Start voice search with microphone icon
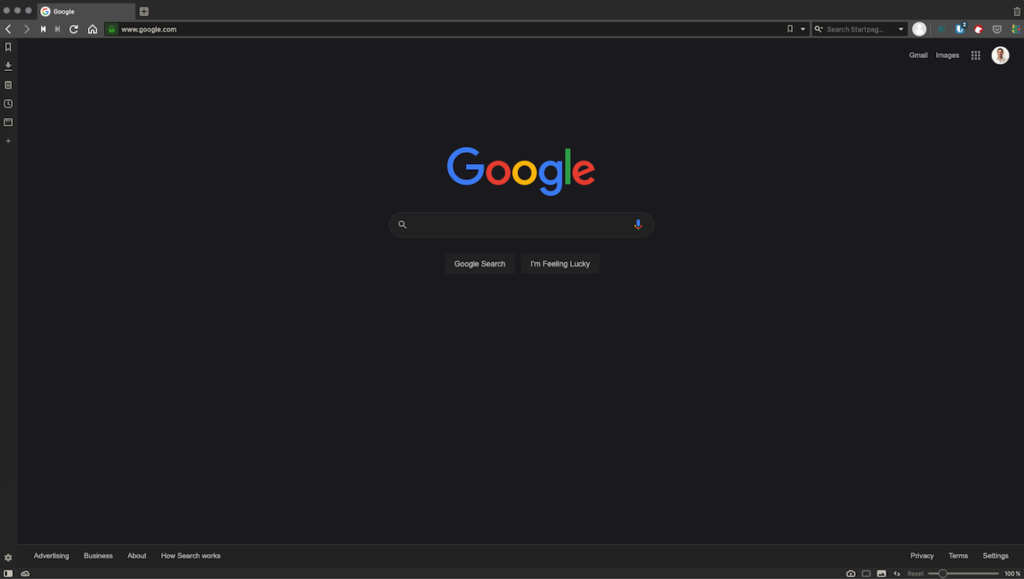The width and height of the screenshot is (1024, 579). [x=638, y=225]
